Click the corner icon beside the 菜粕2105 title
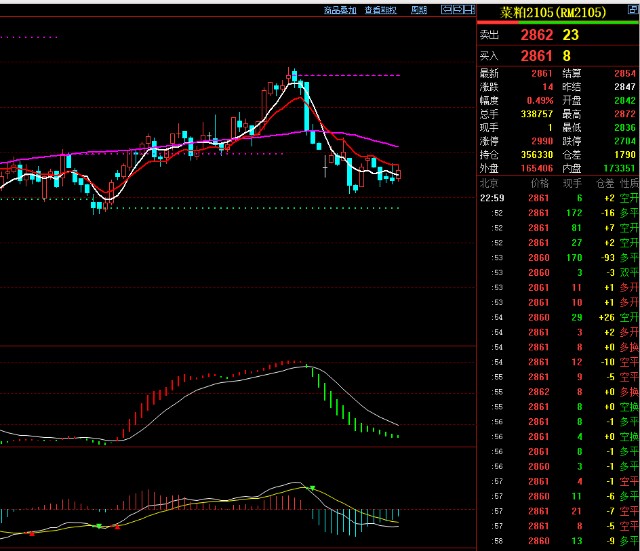Screen dimensions: 640x551 (631, 11)
